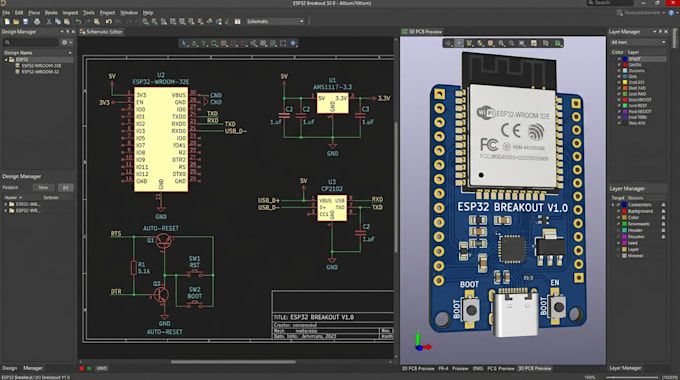Viewport: 680px width, 380px height.
Task: Select the arrow pointer tool in schematic toolbar
Action: pos(184,43)
